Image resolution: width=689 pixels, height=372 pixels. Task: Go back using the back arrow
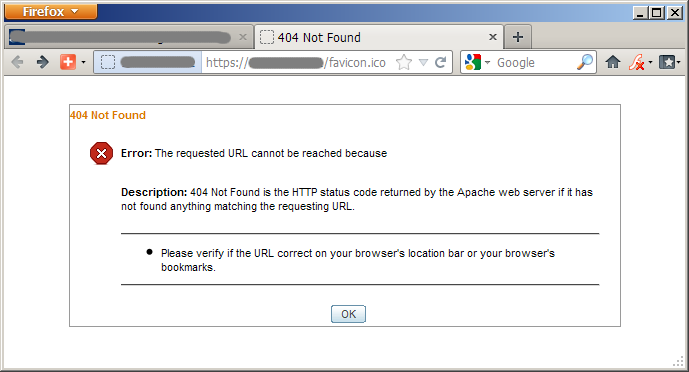[17, 62]
